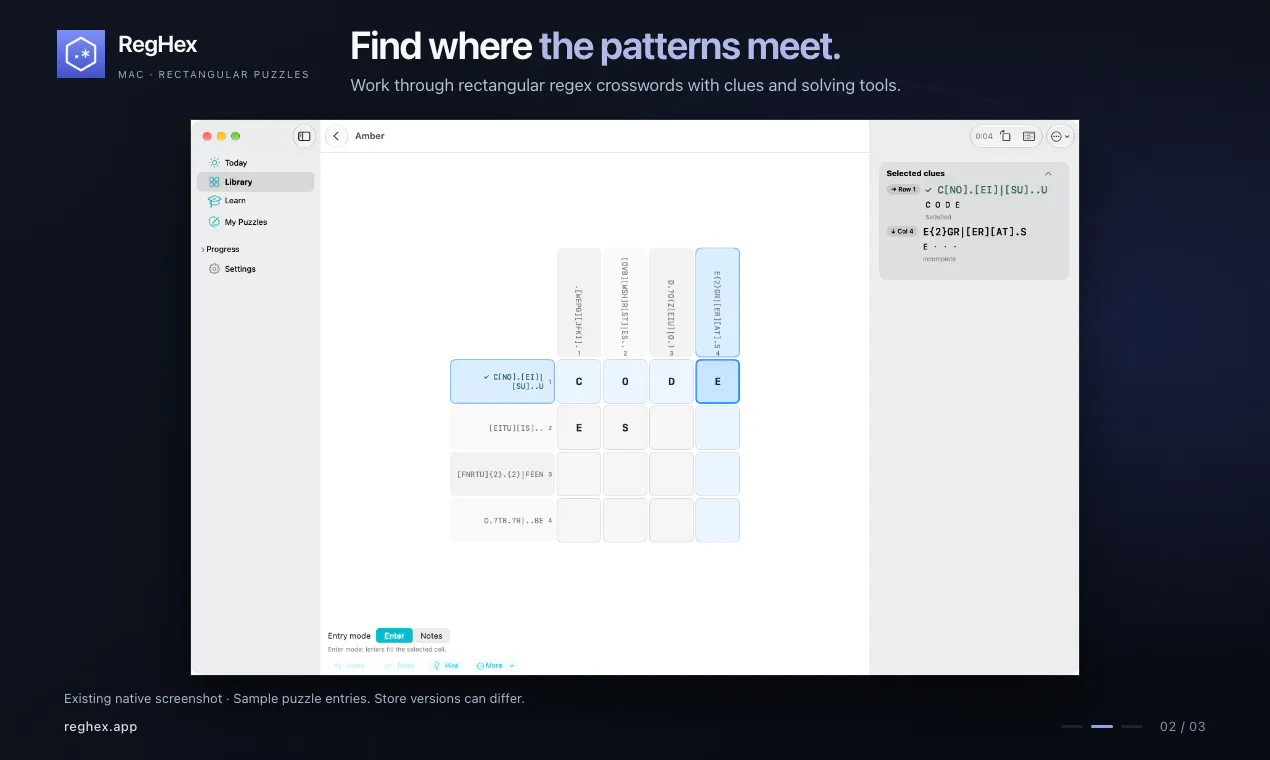
Task: Go back using the chevron beside Amber
Action: (336, 136)
